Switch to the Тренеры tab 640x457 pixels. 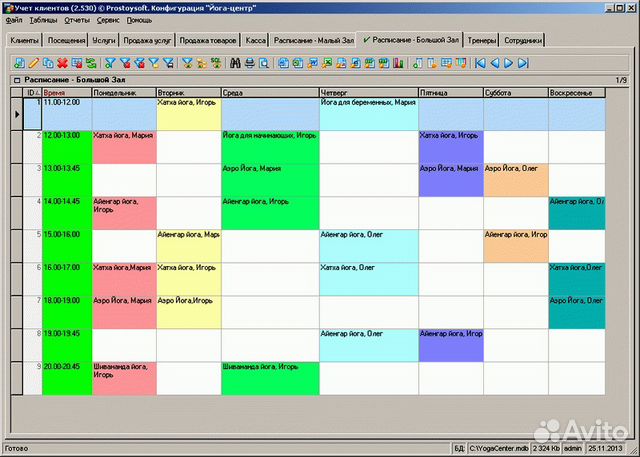tap(480, 41)
